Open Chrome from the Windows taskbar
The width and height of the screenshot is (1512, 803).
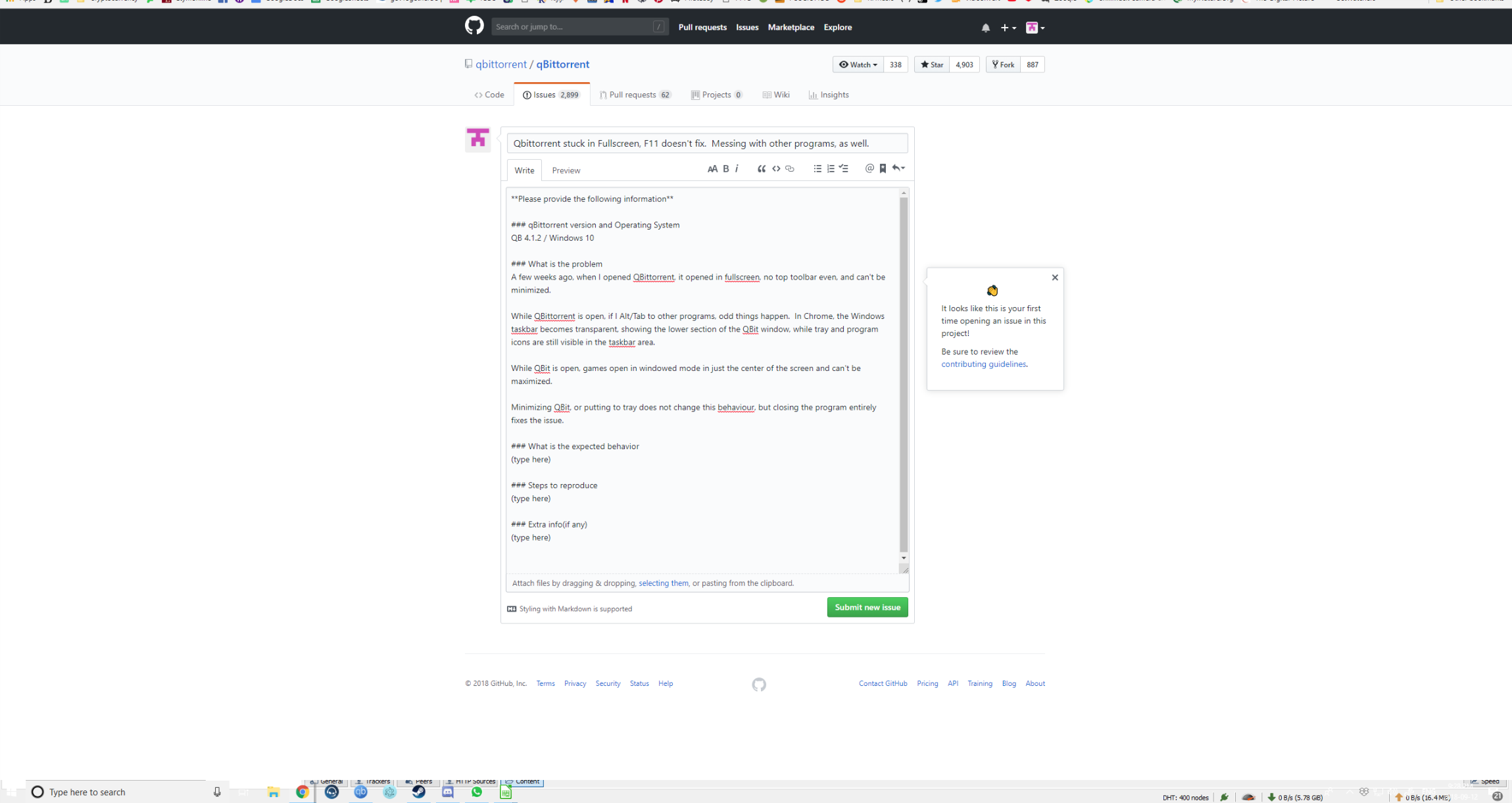[x=303, y=792]
